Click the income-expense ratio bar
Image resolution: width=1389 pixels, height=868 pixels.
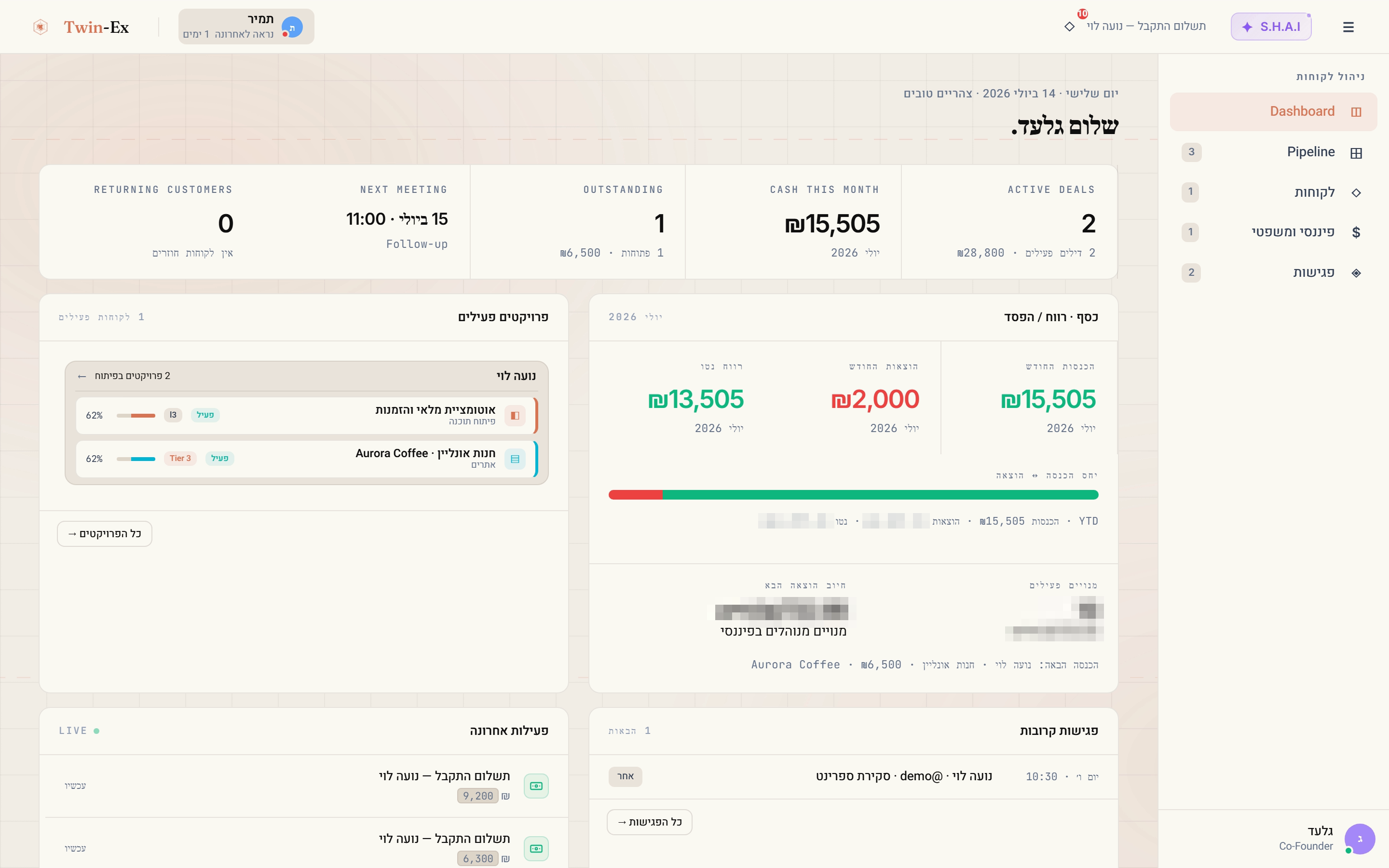853,495
